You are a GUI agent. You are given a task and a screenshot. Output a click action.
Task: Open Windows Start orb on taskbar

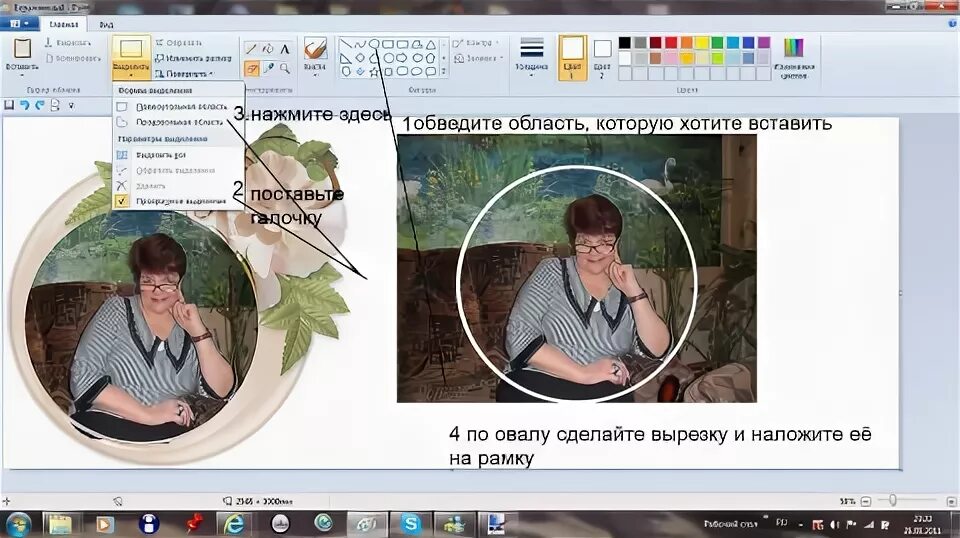click(17, 524)
